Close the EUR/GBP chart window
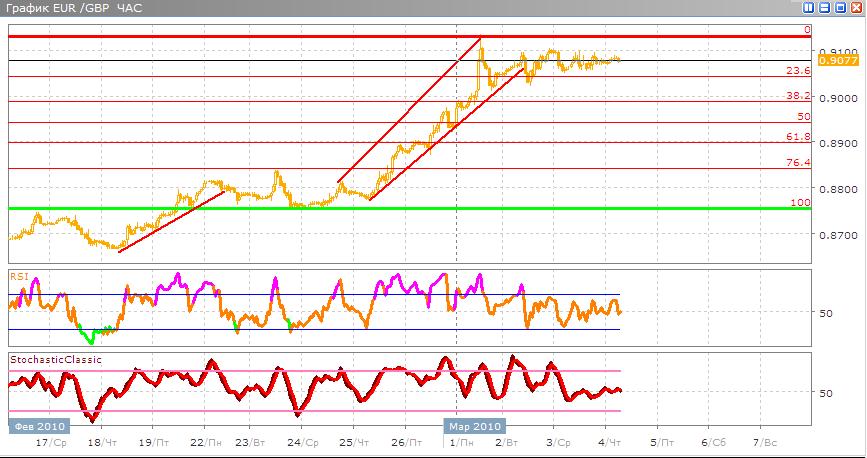Screen dimensions: 867x458 click(x=856, y=8)
